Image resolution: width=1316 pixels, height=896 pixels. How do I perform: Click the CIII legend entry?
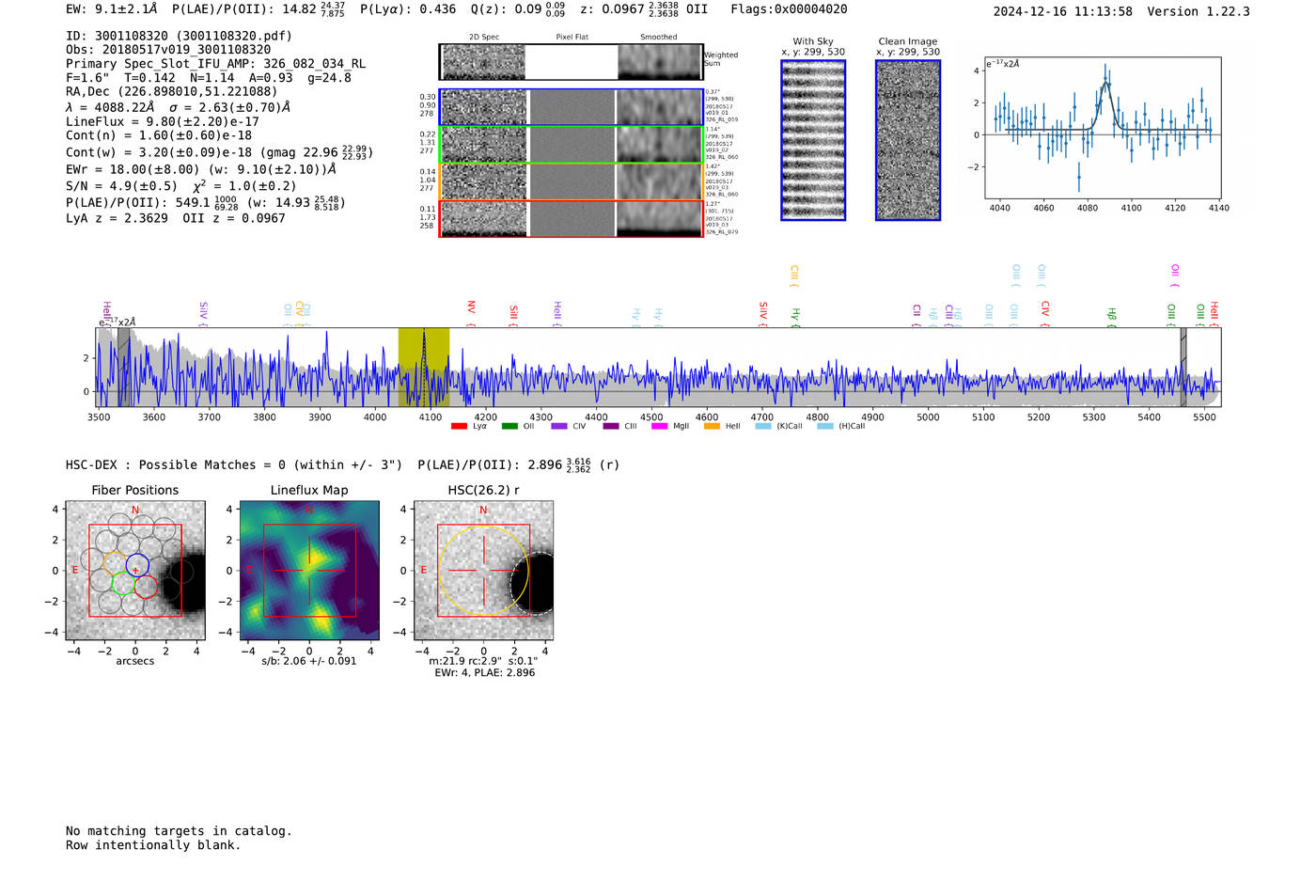(x=620, y=427)
